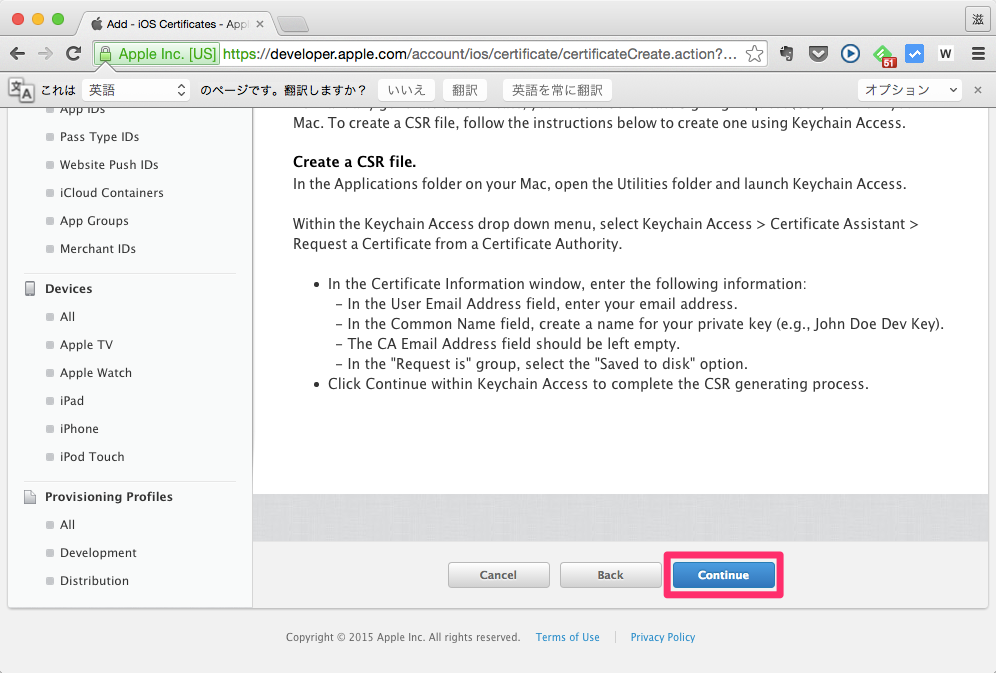Screen dimensions: 996x673
Task: Click the blue play-circle extension icon
Action: 850,54
